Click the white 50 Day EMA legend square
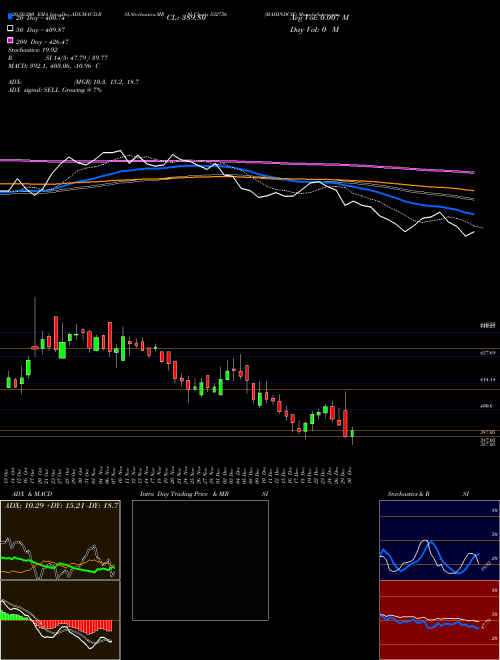This screenshot has width=500, height=660. (11, 29)
